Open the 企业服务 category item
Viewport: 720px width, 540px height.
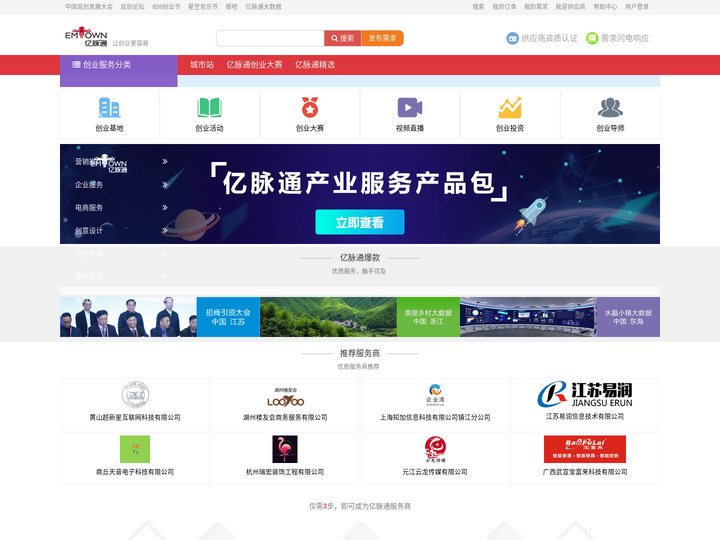click(x=89, y=185)
